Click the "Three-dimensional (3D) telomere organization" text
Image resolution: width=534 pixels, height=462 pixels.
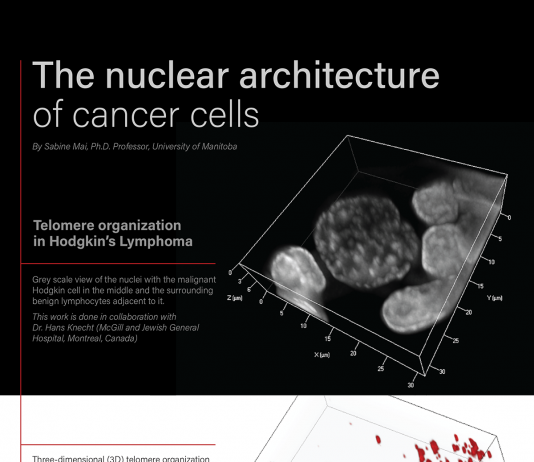[x=121, y=459]
